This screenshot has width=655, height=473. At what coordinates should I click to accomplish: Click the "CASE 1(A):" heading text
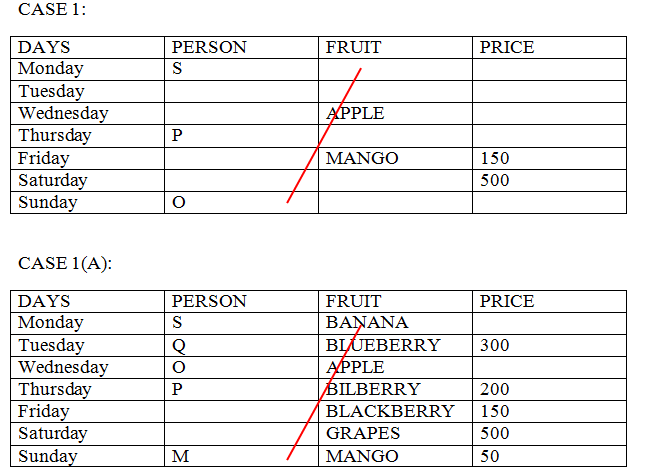(x=65, y=263)
